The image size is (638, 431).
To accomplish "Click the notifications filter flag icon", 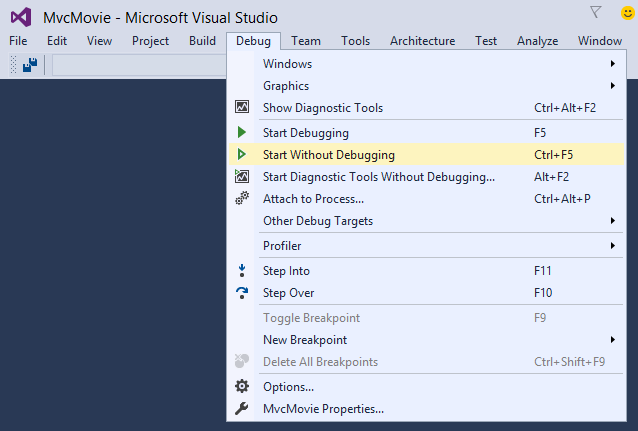I will 595,12.
